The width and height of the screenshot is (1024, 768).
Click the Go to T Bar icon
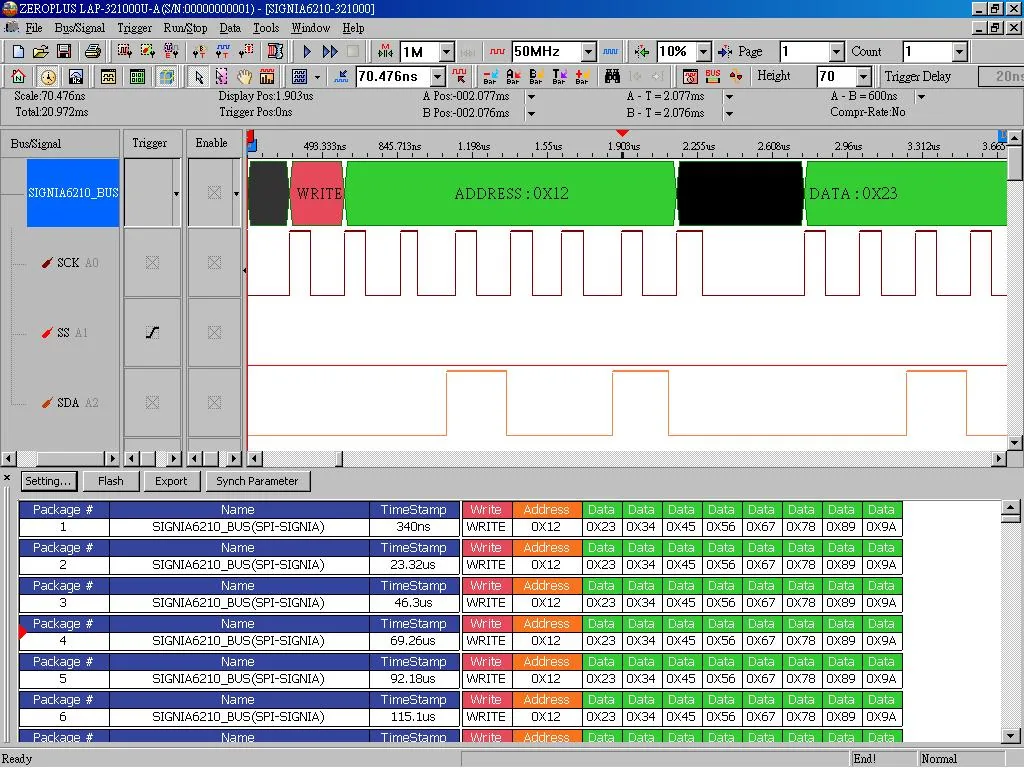pos(559,76)
